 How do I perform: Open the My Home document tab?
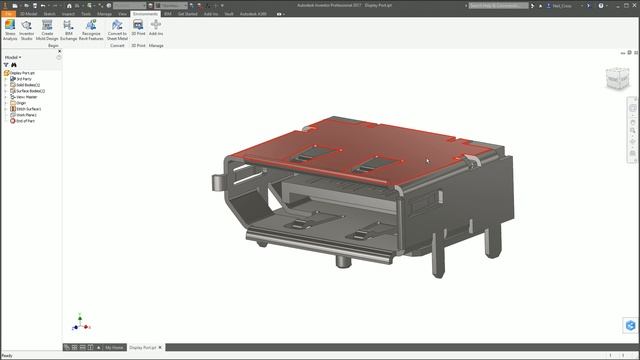coord(114,347)
